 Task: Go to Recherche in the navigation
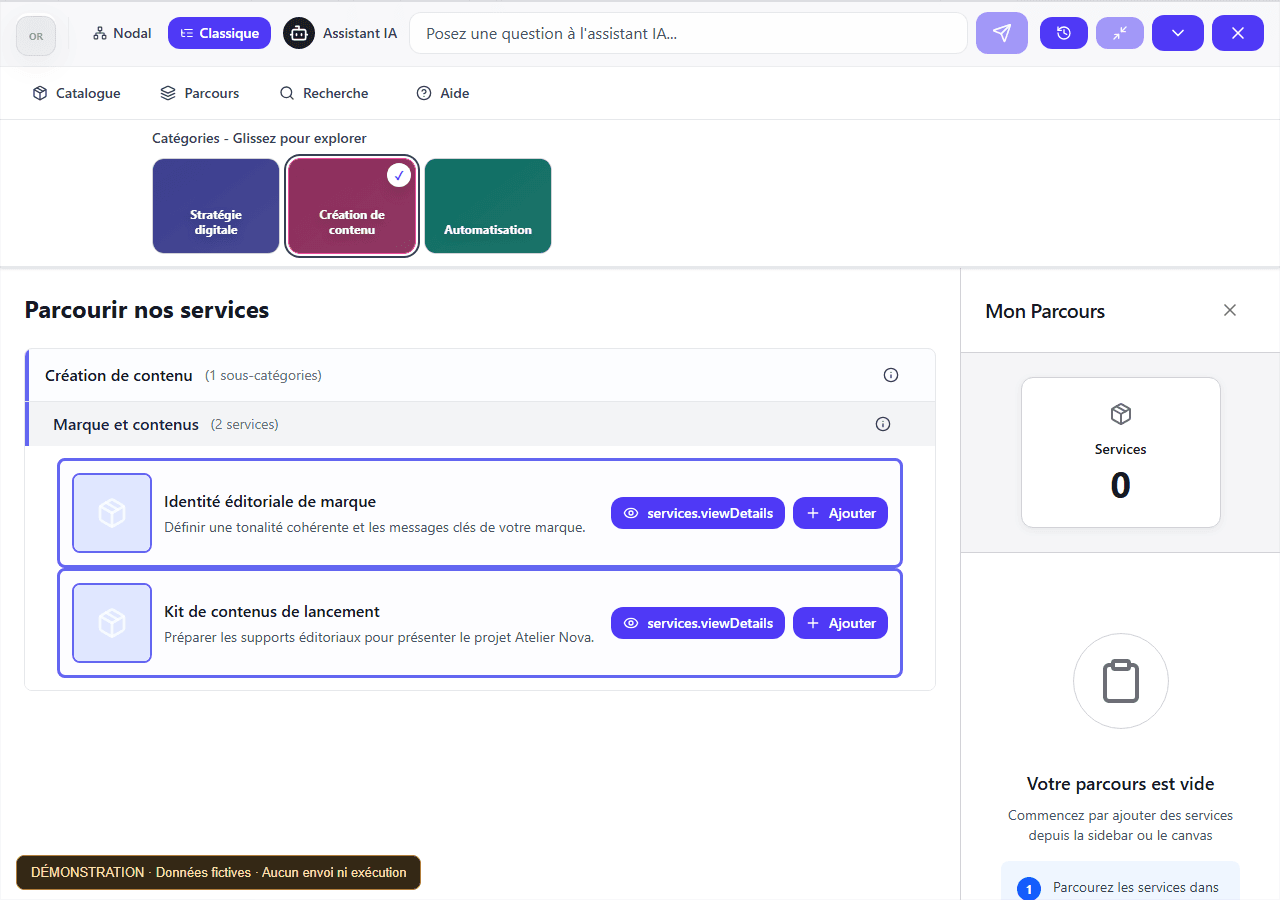click(x=324, y=93)
